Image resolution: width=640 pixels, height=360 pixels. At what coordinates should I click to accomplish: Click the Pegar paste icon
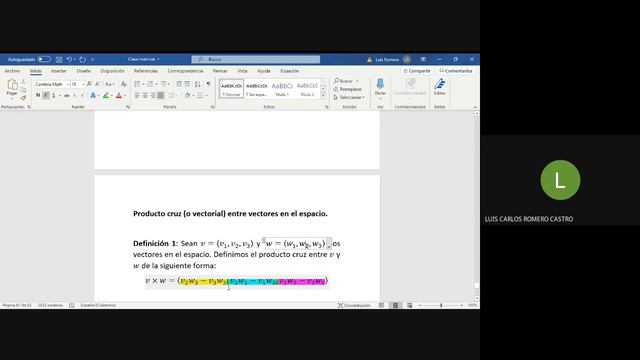click(12, 85)
